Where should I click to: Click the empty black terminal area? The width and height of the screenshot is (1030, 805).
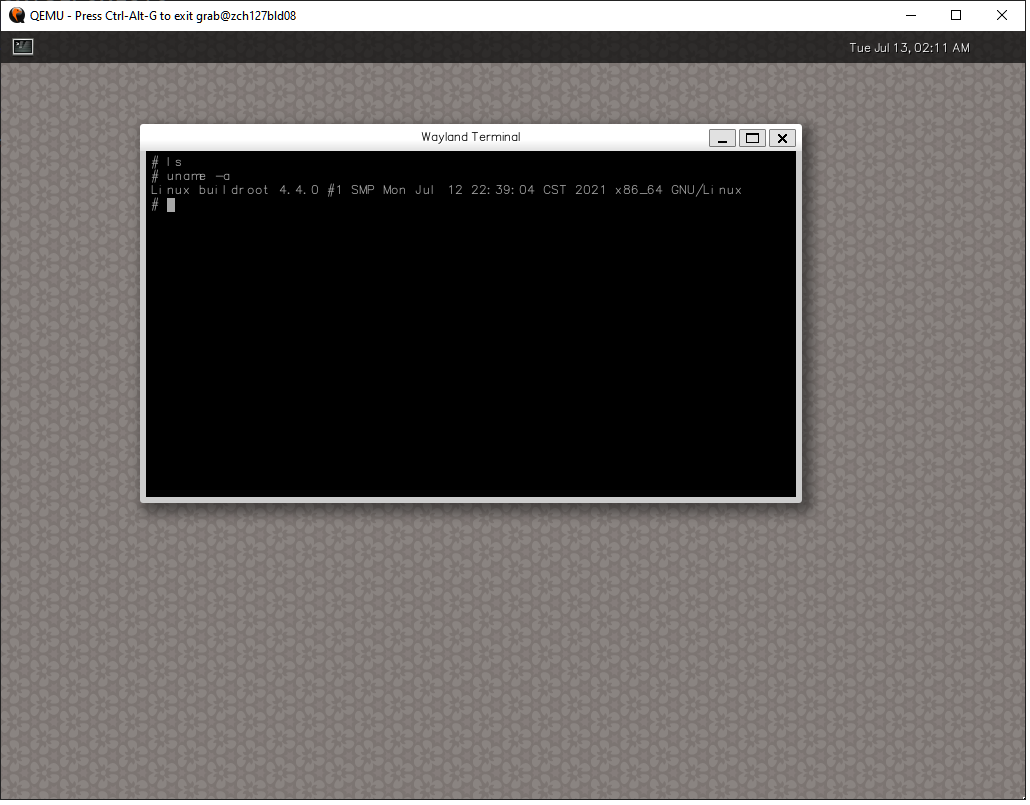(470, 350)
